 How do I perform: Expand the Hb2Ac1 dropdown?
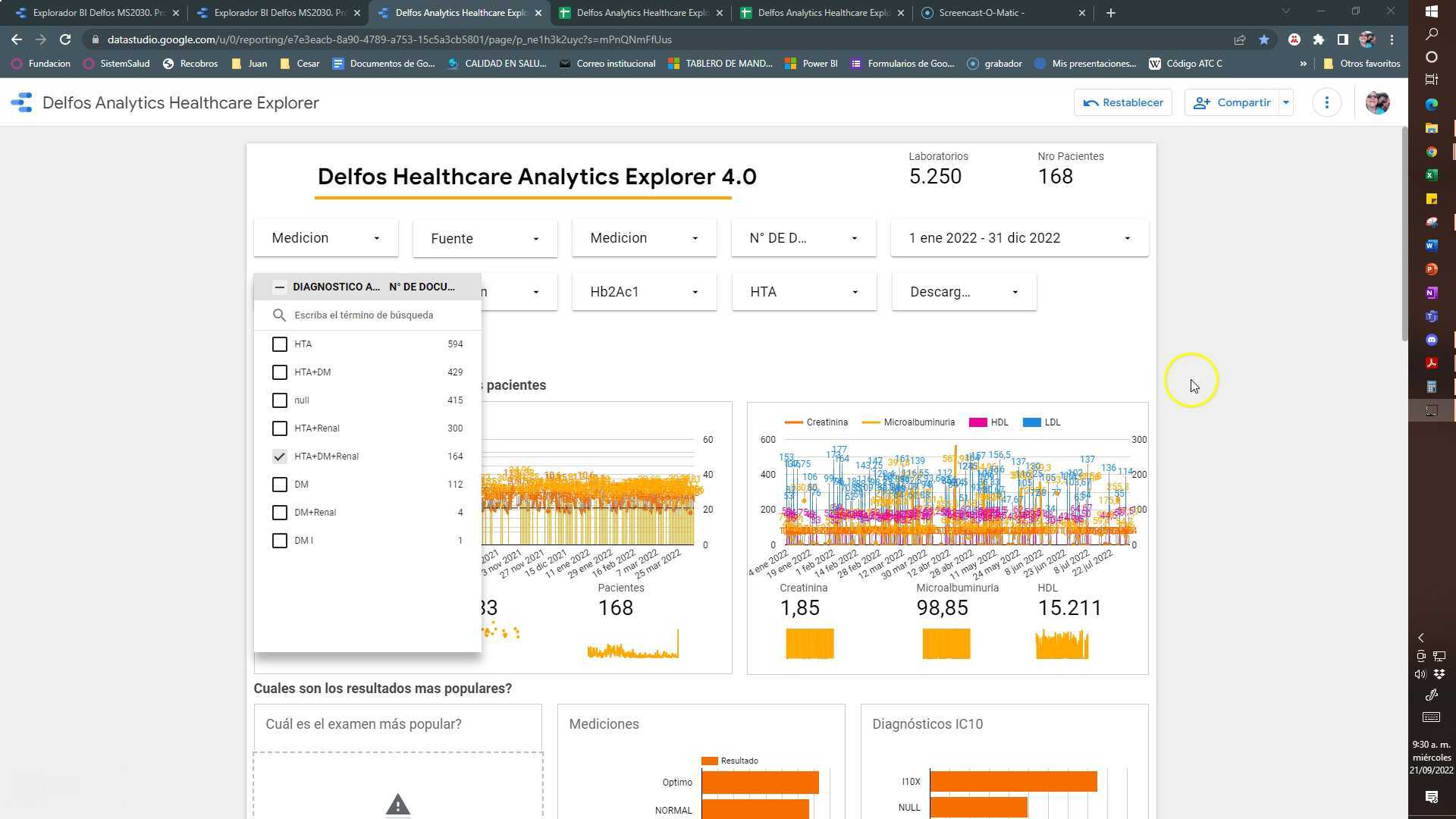coord(644,292)
